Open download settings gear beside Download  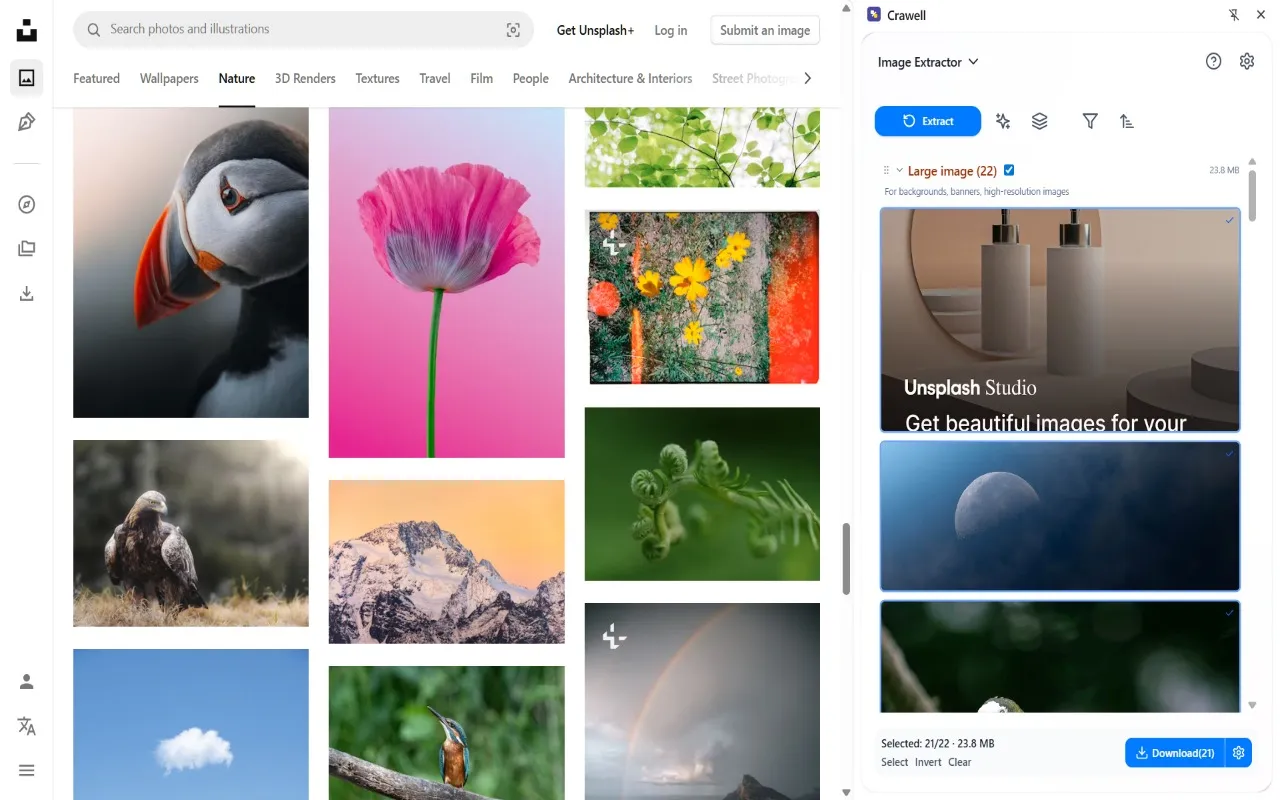click(1239, 753)
